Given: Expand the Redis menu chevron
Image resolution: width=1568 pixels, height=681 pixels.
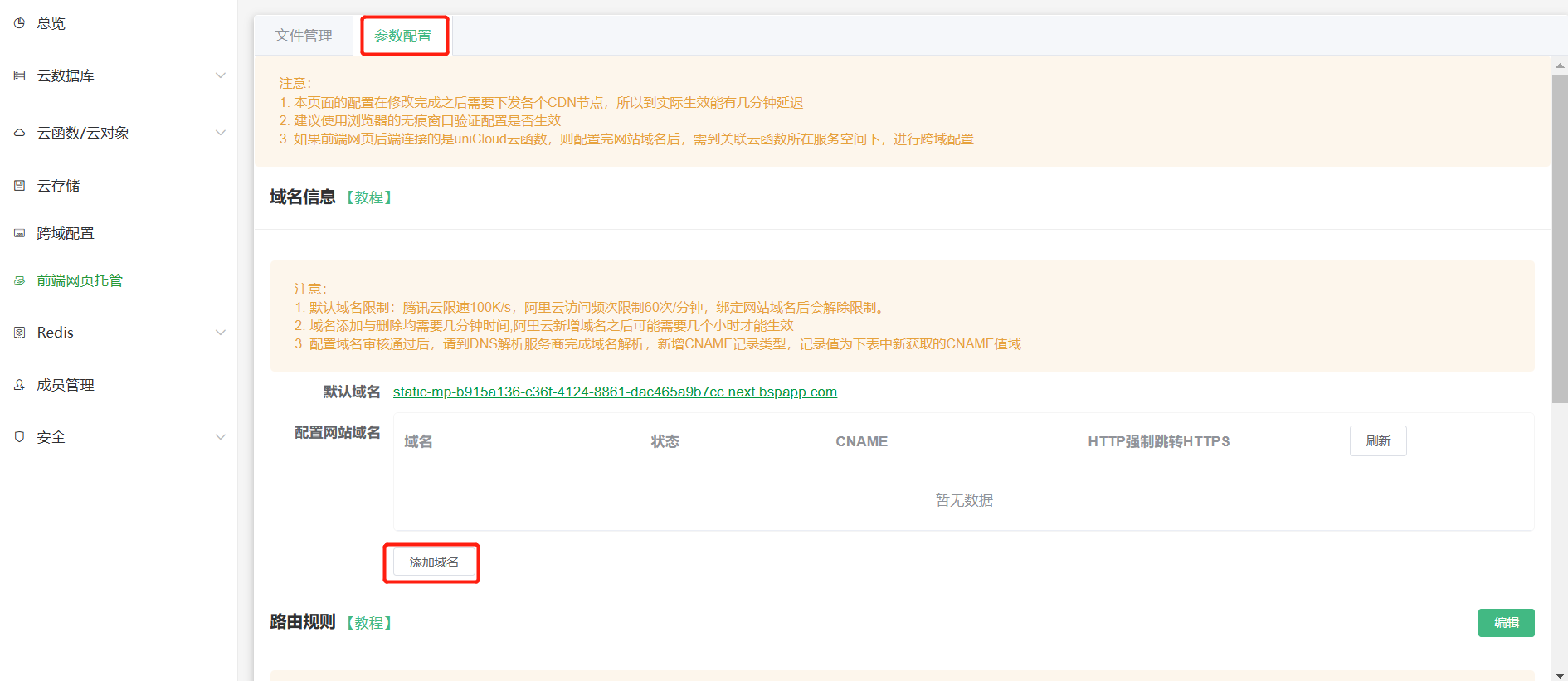Looking at the screenshot, I should [221, 333].
